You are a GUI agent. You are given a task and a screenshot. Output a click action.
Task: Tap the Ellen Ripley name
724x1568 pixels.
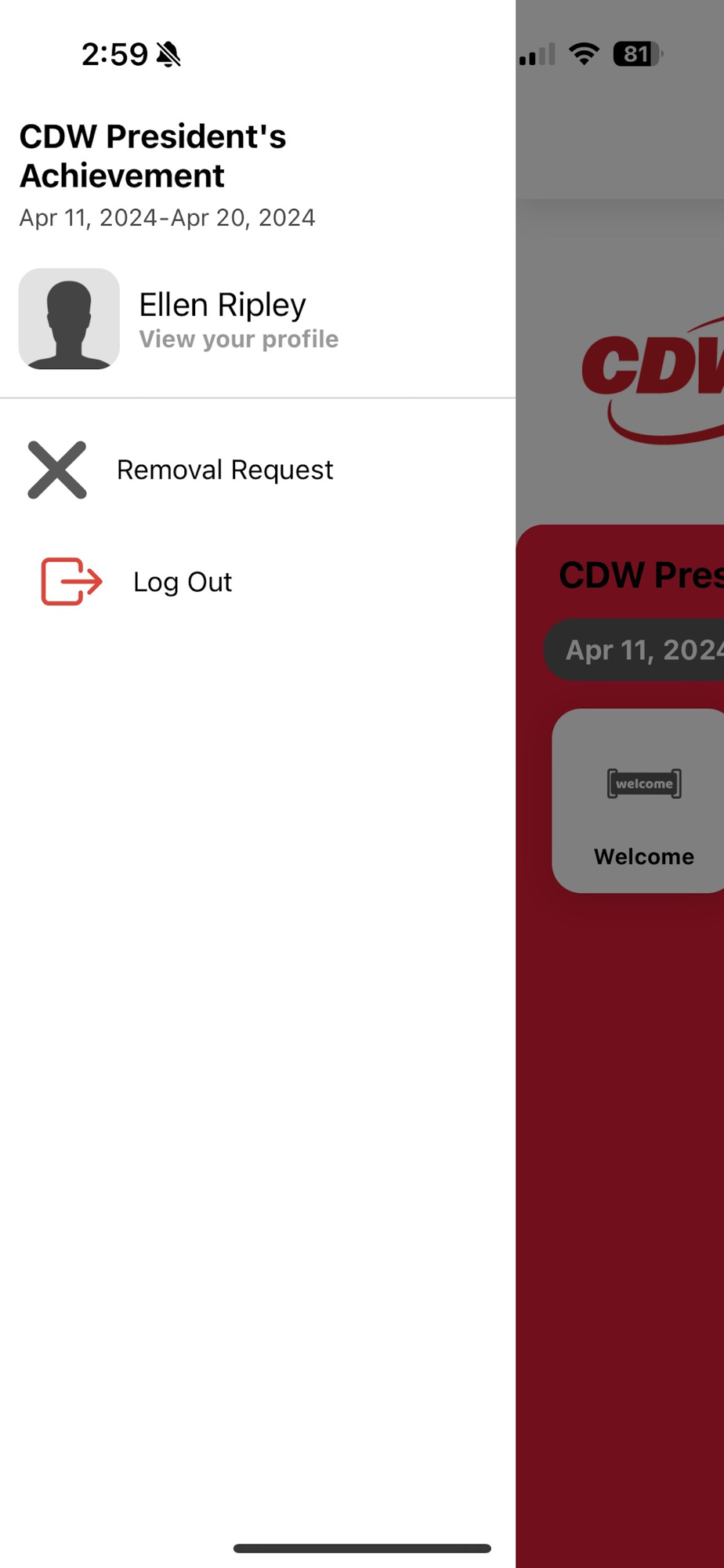point(223,304)
